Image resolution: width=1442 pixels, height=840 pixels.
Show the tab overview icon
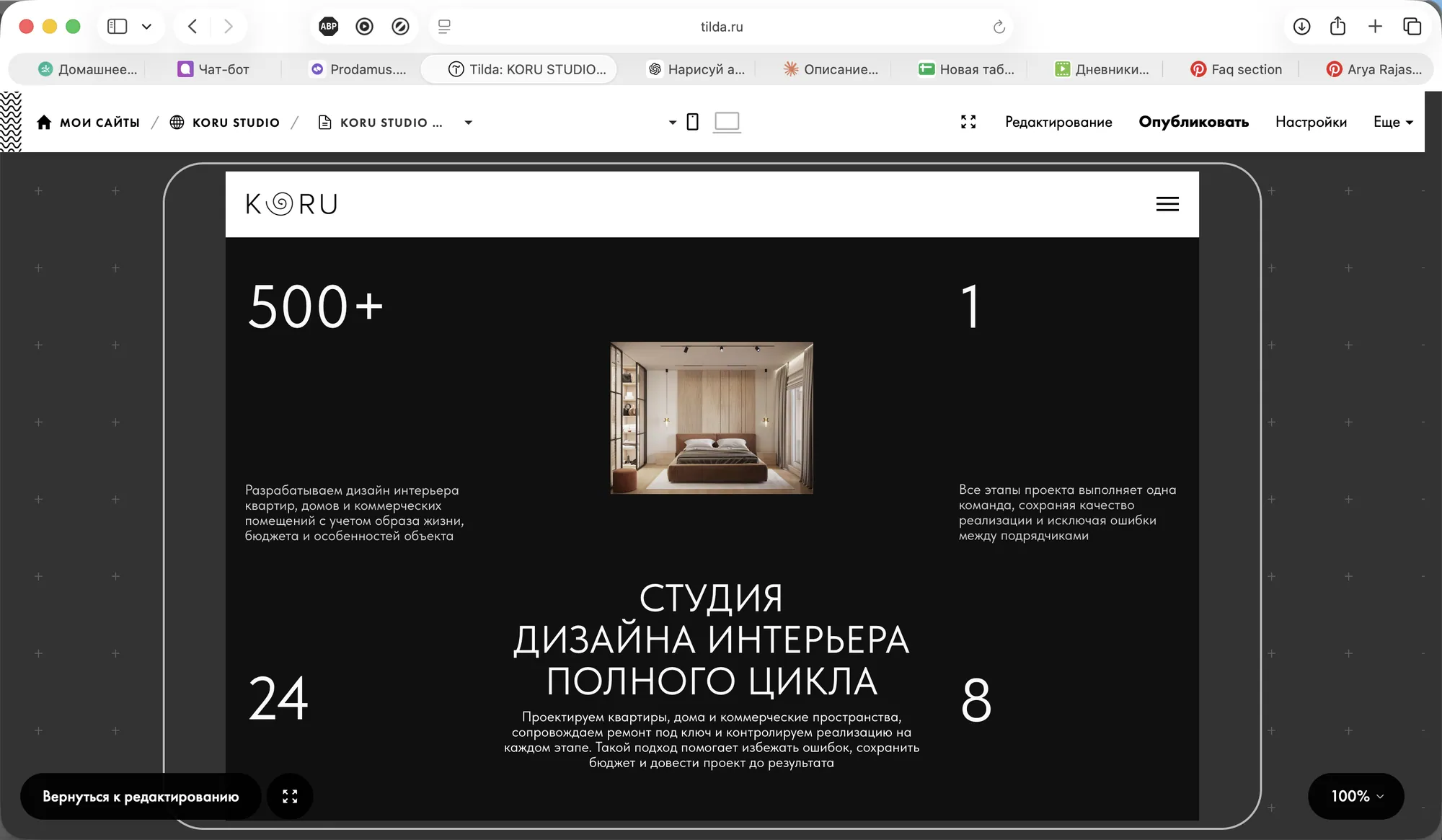click(1412, 27)
